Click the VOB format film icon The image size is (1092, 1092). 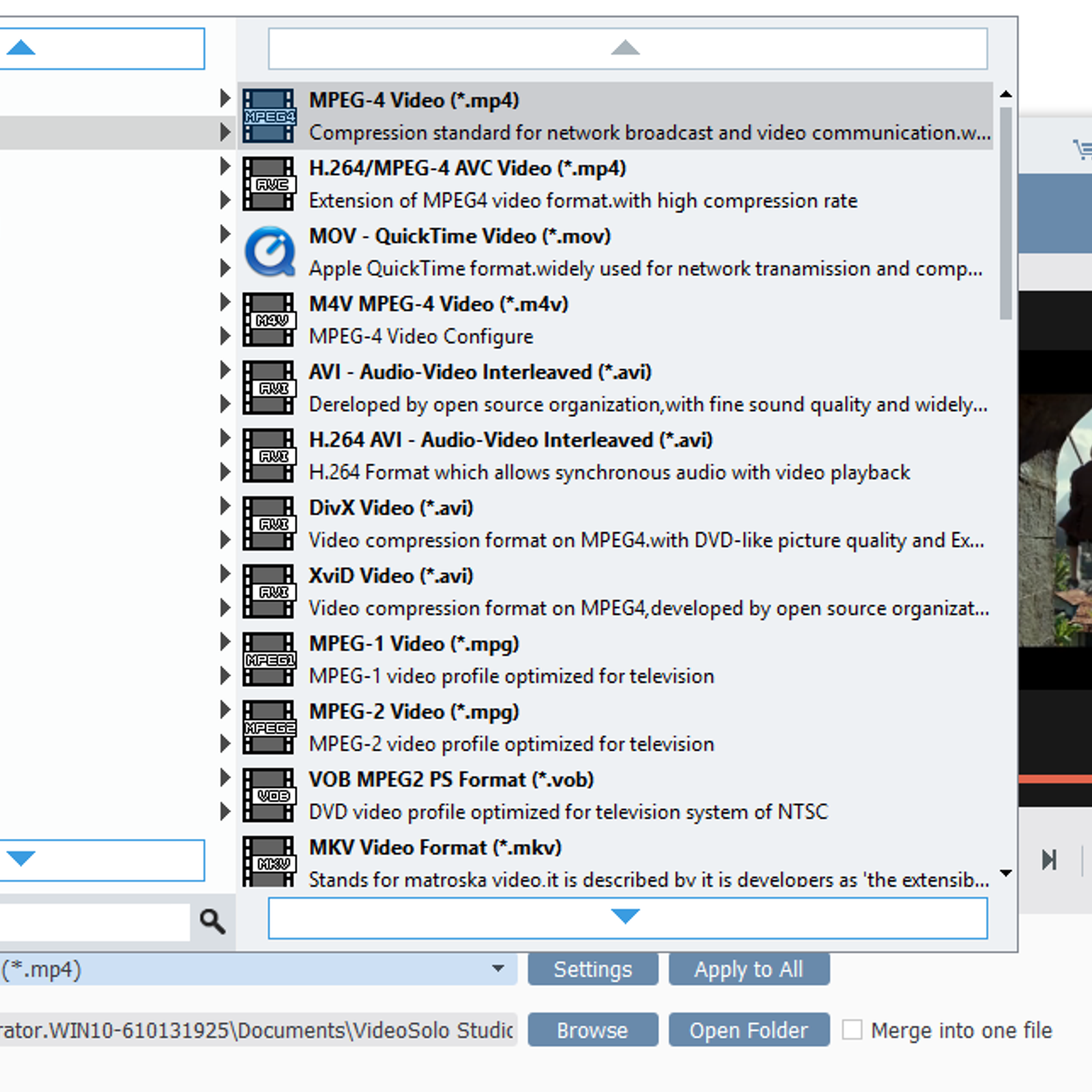pyautogui.click(x=270, y=795)
